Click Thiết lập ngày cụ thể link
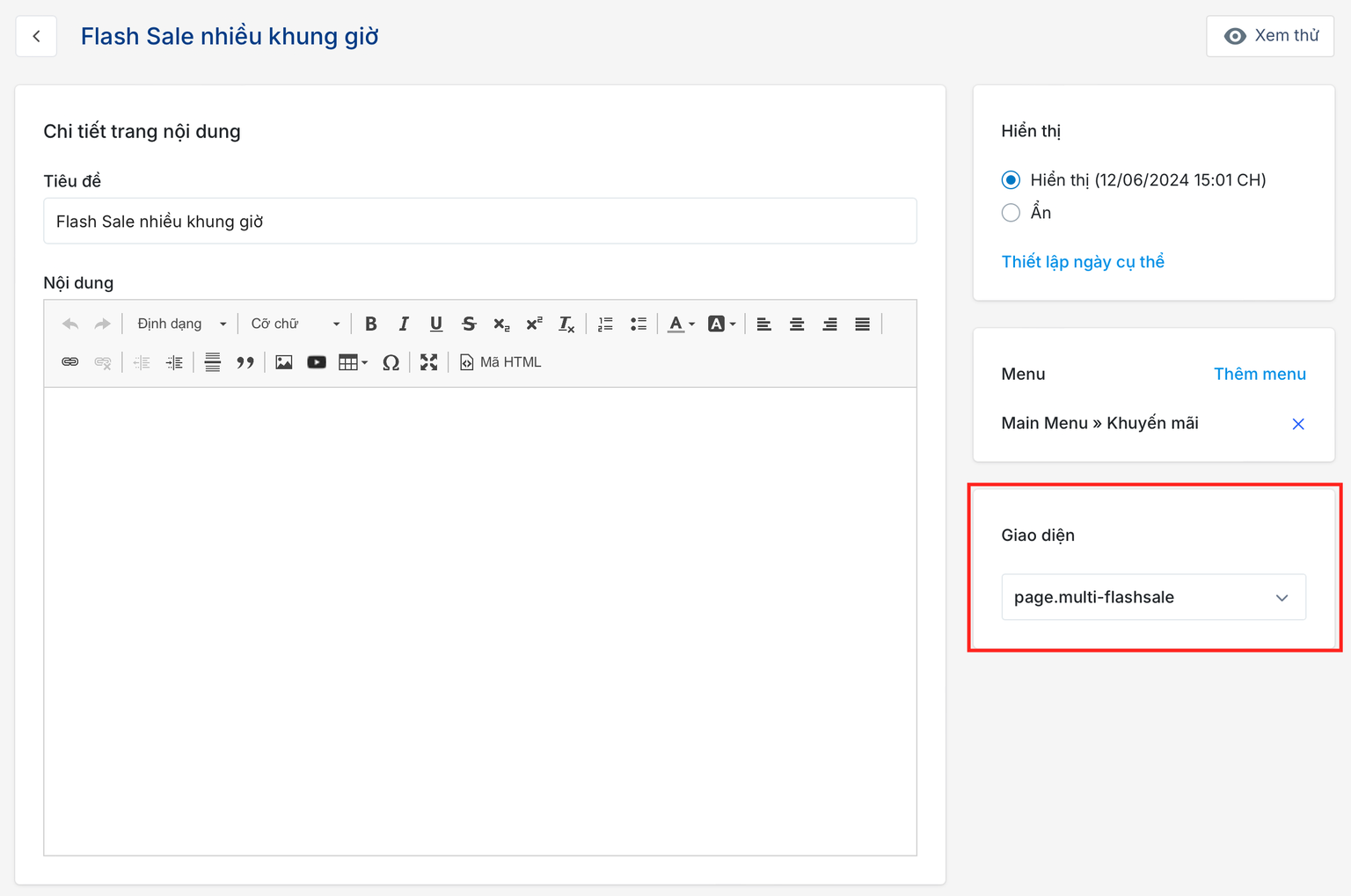Image resolution: width=1351 pixels, height=896 pixels. click(x=1083, y=262)
